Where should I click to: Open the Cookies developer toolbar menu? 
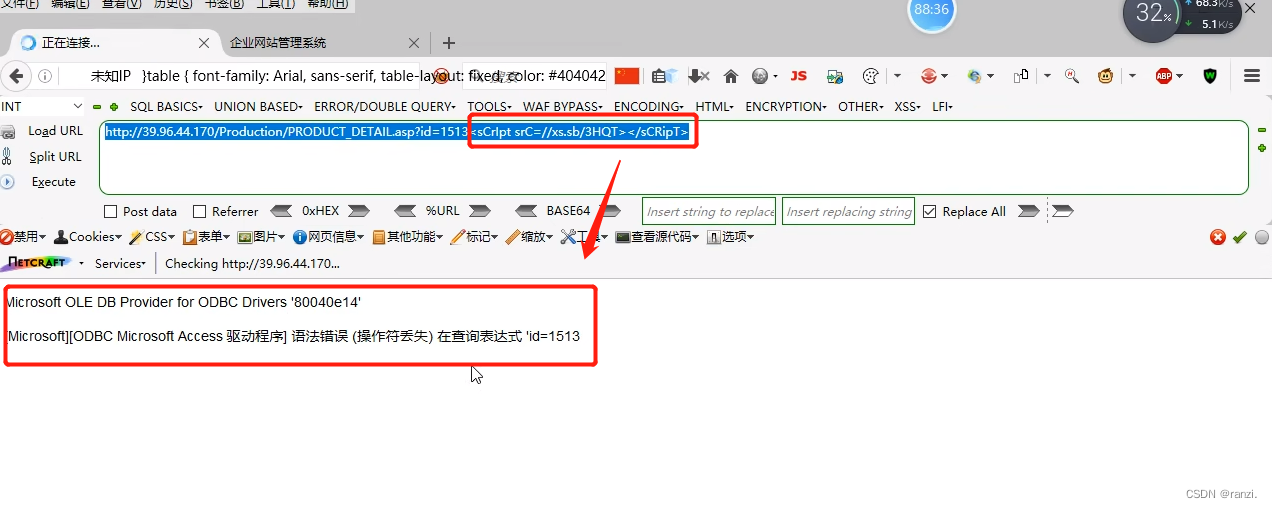(x=87, y=237)
